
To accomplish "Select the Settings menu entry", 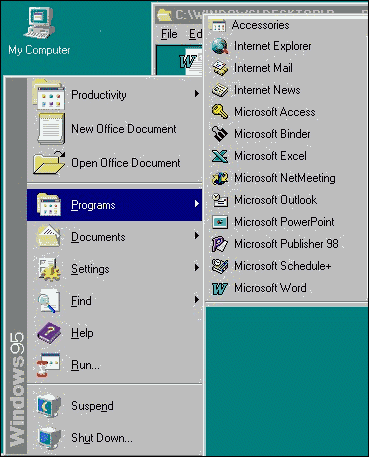I will click(115, 269).
